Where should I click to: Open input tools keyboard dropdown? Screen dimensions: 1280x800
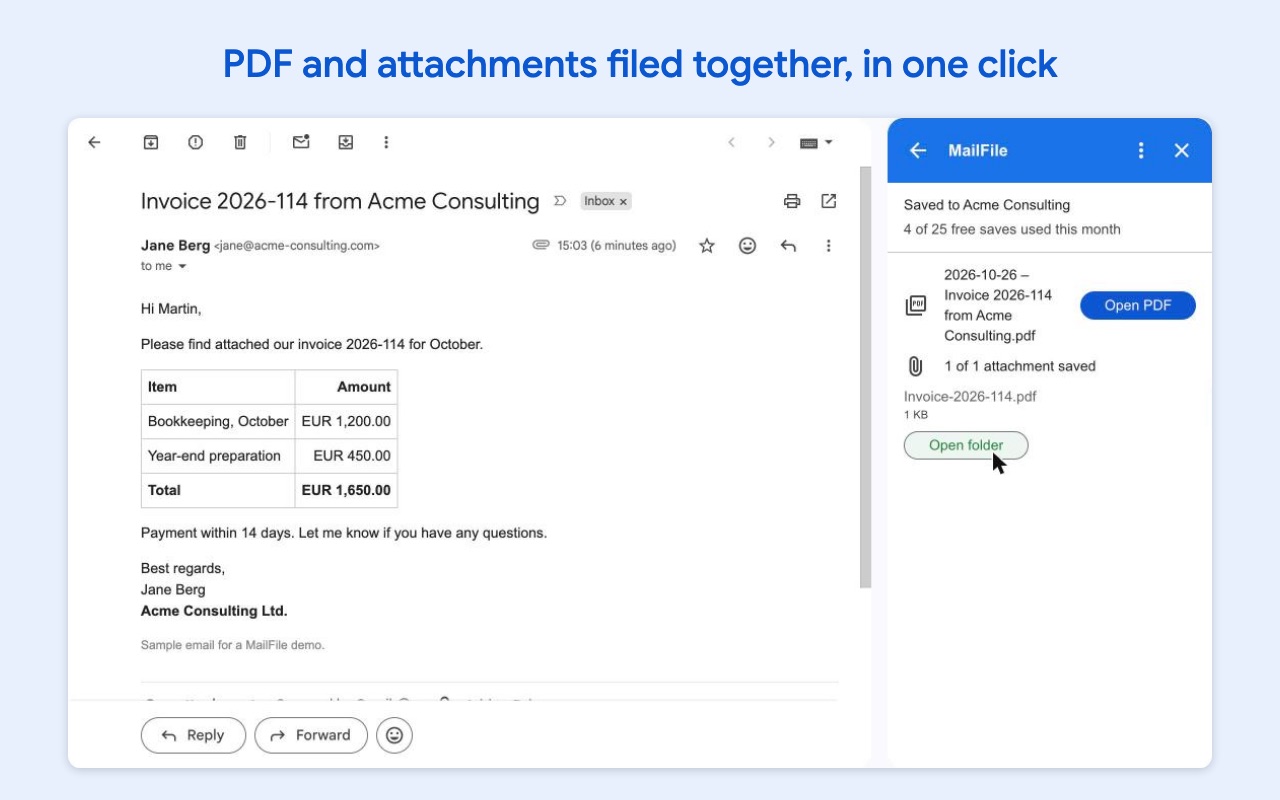coord(816,143)
